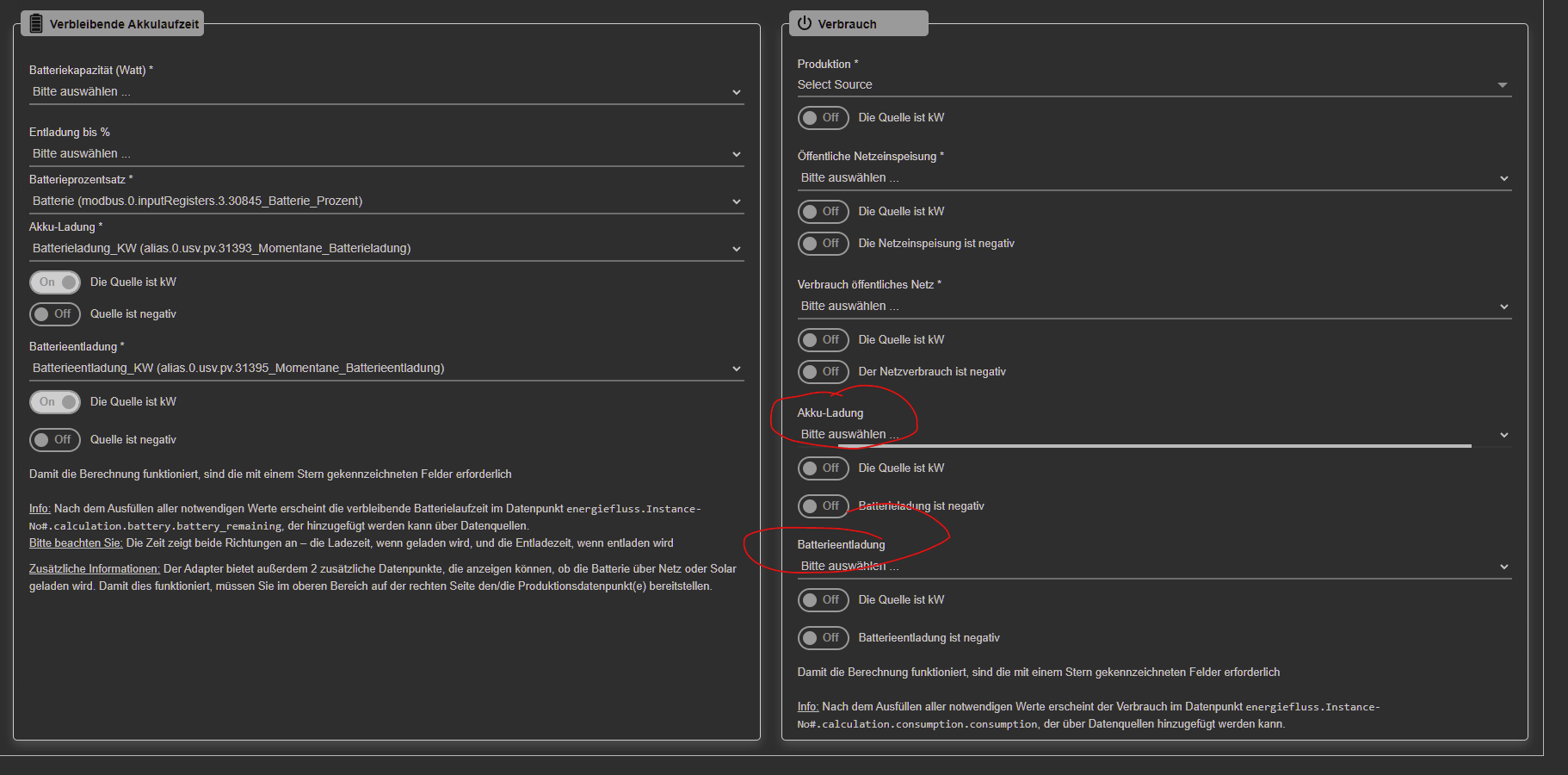
Task: Click the power icon in Verbrauch header
Action: (x=805, y=23)
